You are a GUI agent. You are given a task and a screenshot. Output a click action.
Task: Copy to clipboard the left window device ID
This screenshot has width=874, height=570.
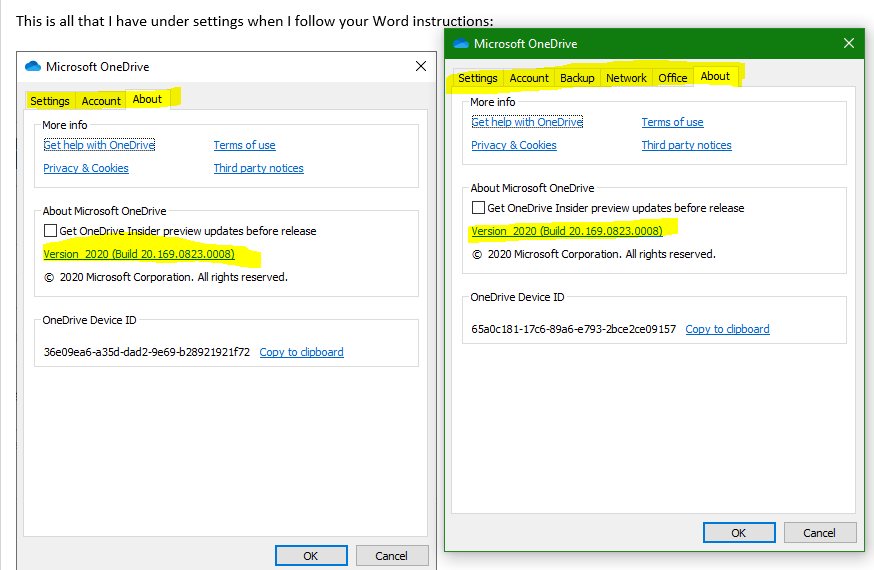(x=302, y=352)
